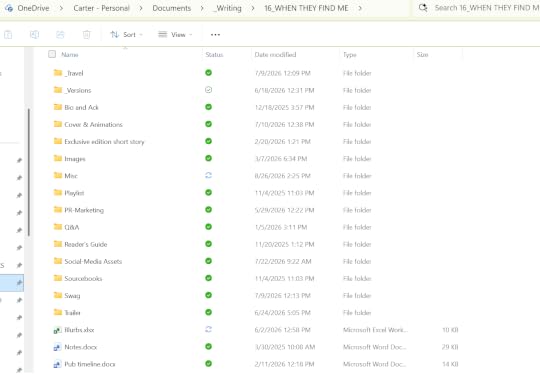Expand the chevron after OneDrive in breadcrumb

coord(61,8)
